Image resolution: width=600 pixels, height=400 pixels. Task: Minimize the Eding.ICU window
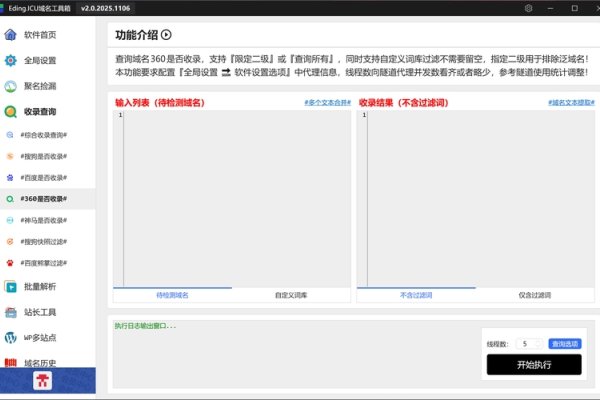point(550,8)
